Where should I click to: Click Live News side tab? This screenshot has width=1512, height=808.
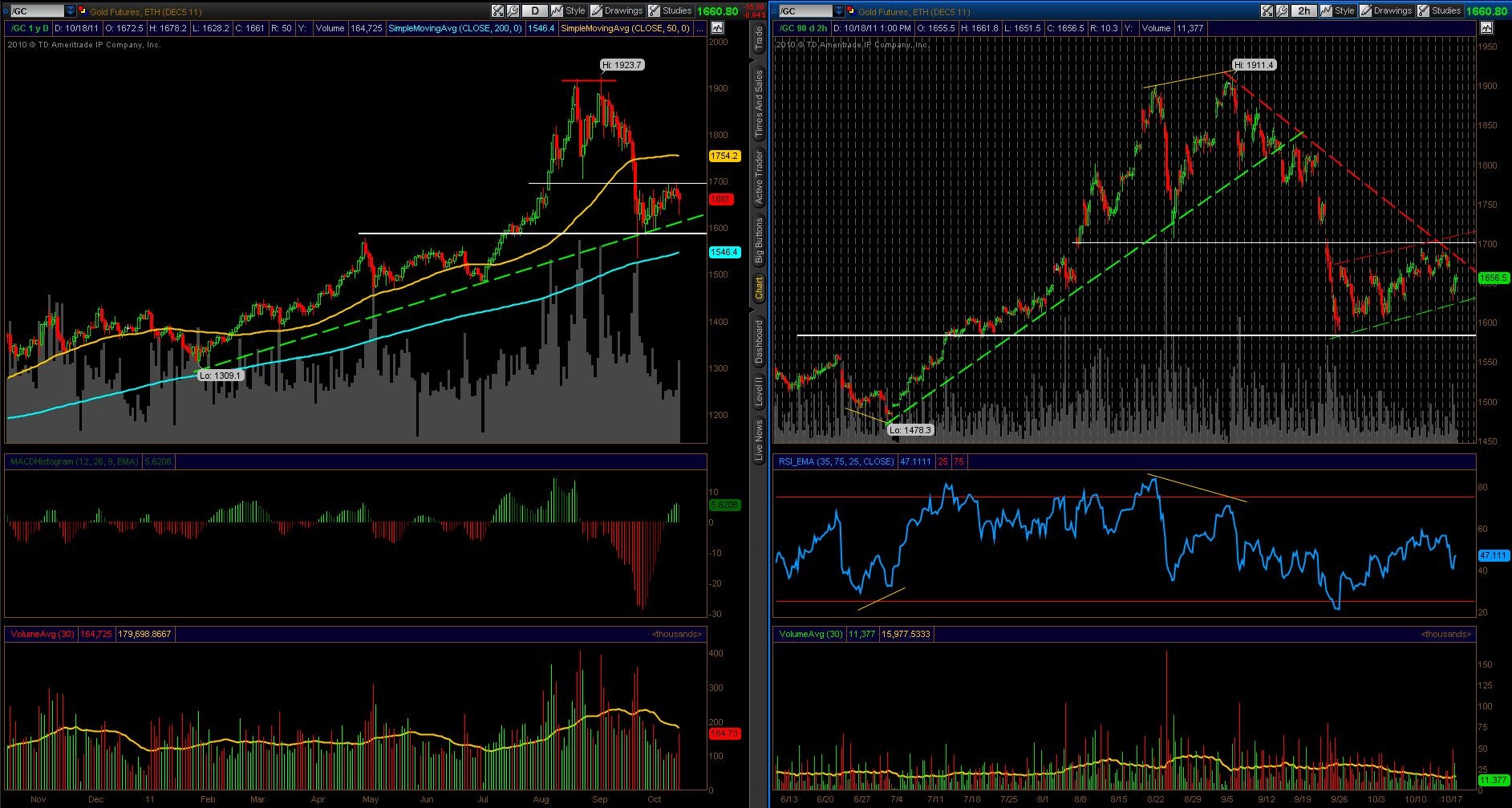758,441
